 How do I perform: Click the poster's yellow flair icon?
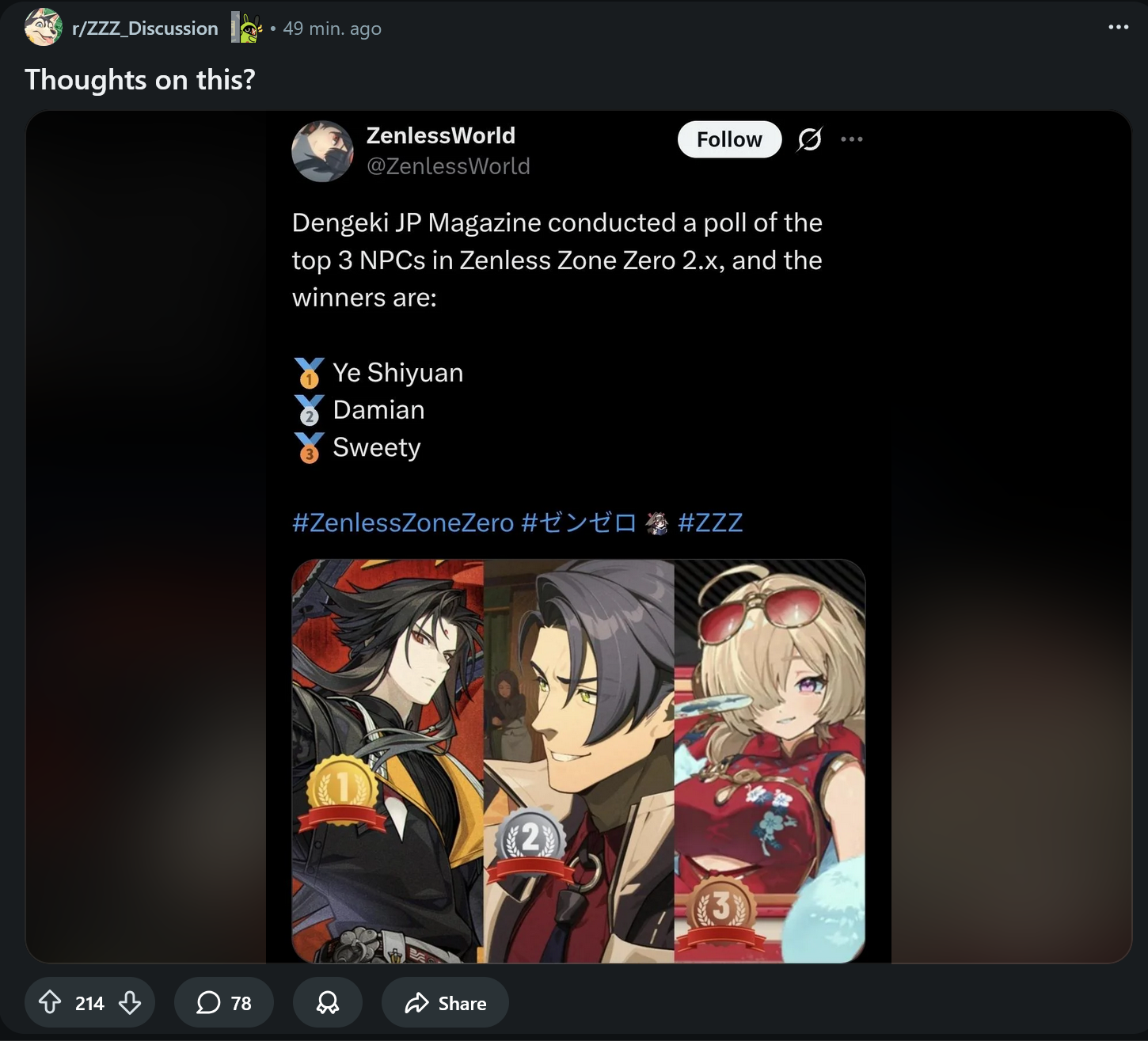pyautogui.click(x=246, y=28)
